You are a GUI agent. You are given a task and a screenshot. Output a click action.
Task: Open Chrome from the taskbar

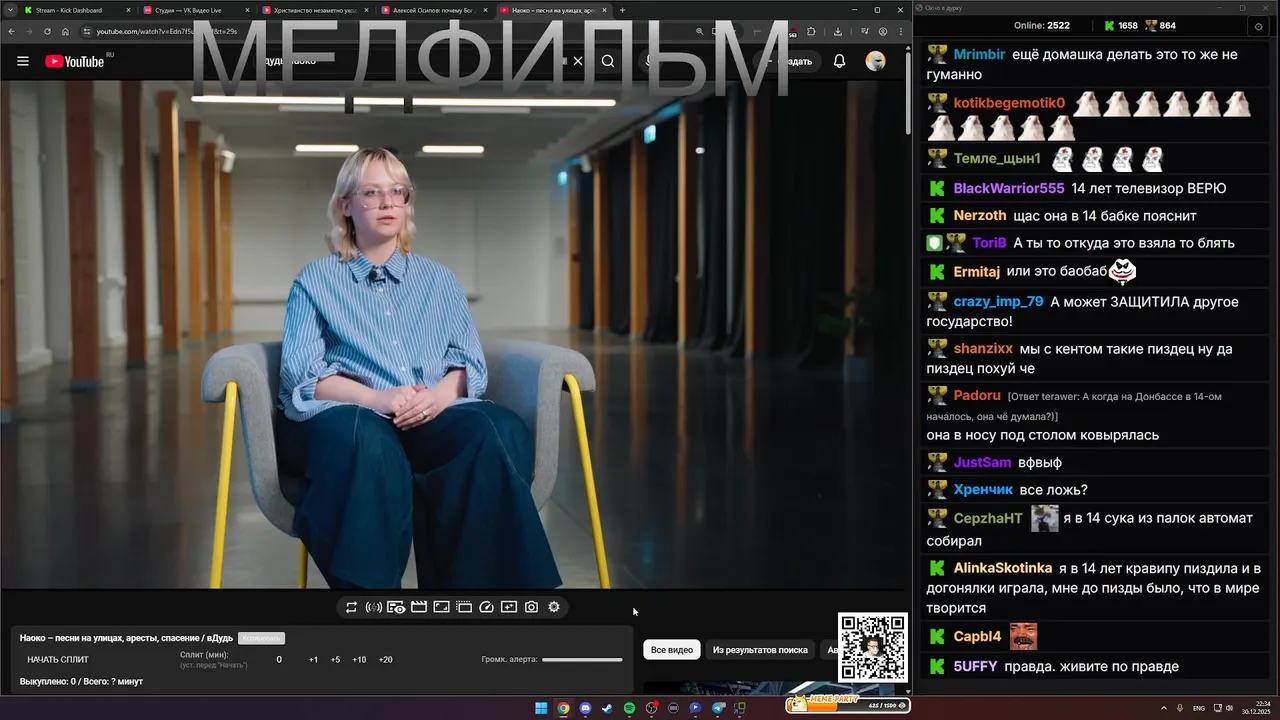point(563,708)
